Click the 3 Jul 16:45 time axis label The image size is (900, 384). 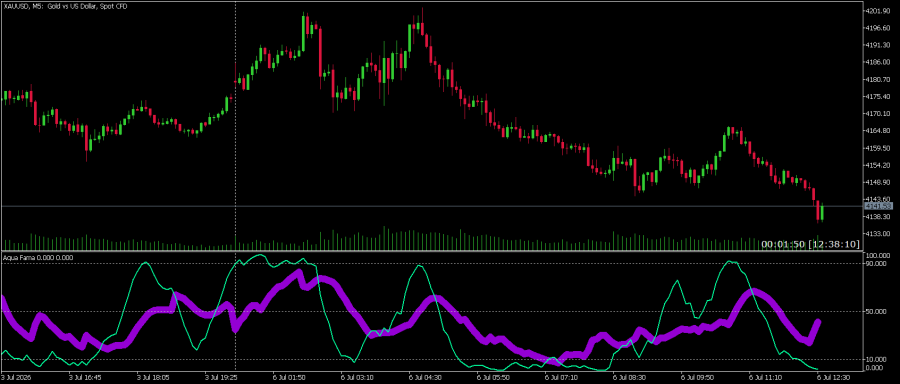[x=85, y=378]
